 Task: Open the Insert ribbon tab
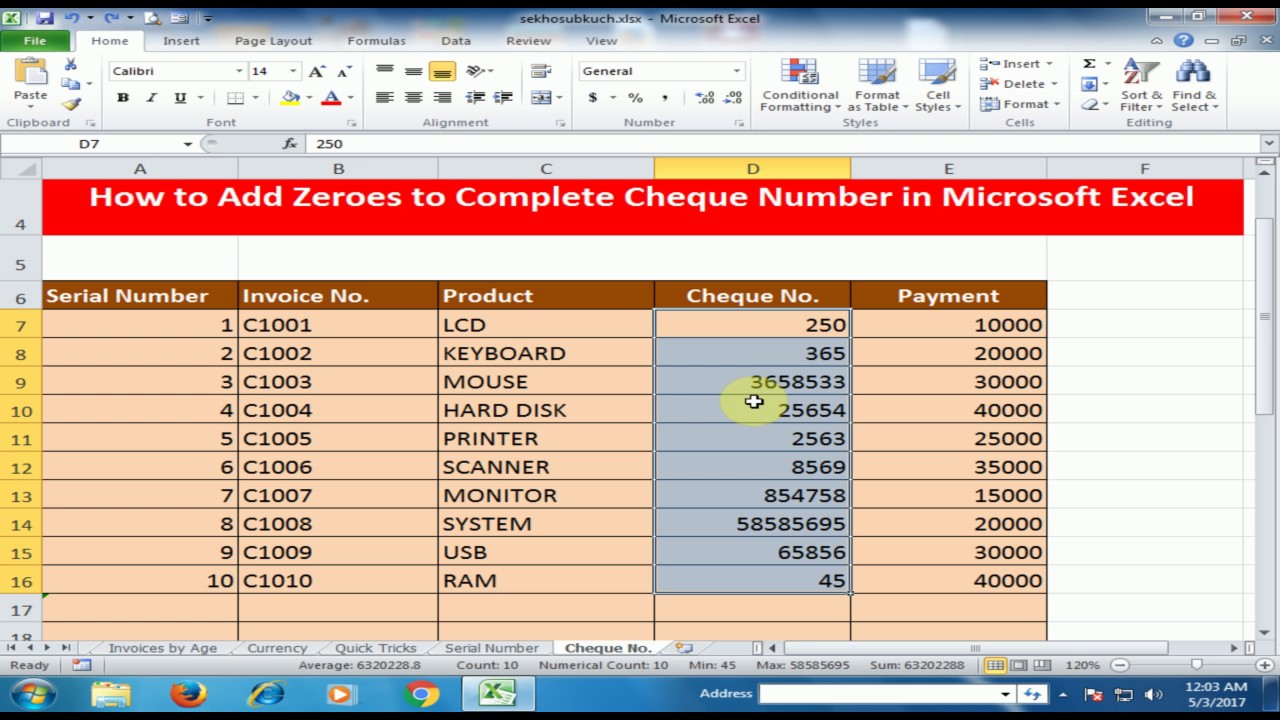(x=181, y=41)
